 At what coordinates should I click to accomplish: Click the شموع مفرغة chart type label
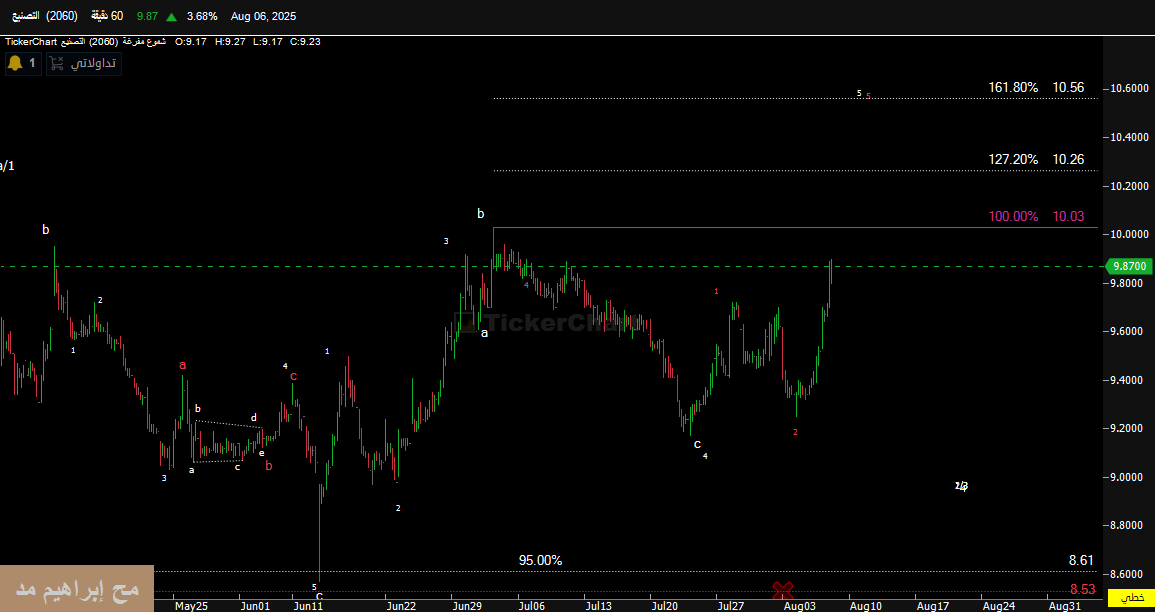pyautogui.click(x=145, y=42)
